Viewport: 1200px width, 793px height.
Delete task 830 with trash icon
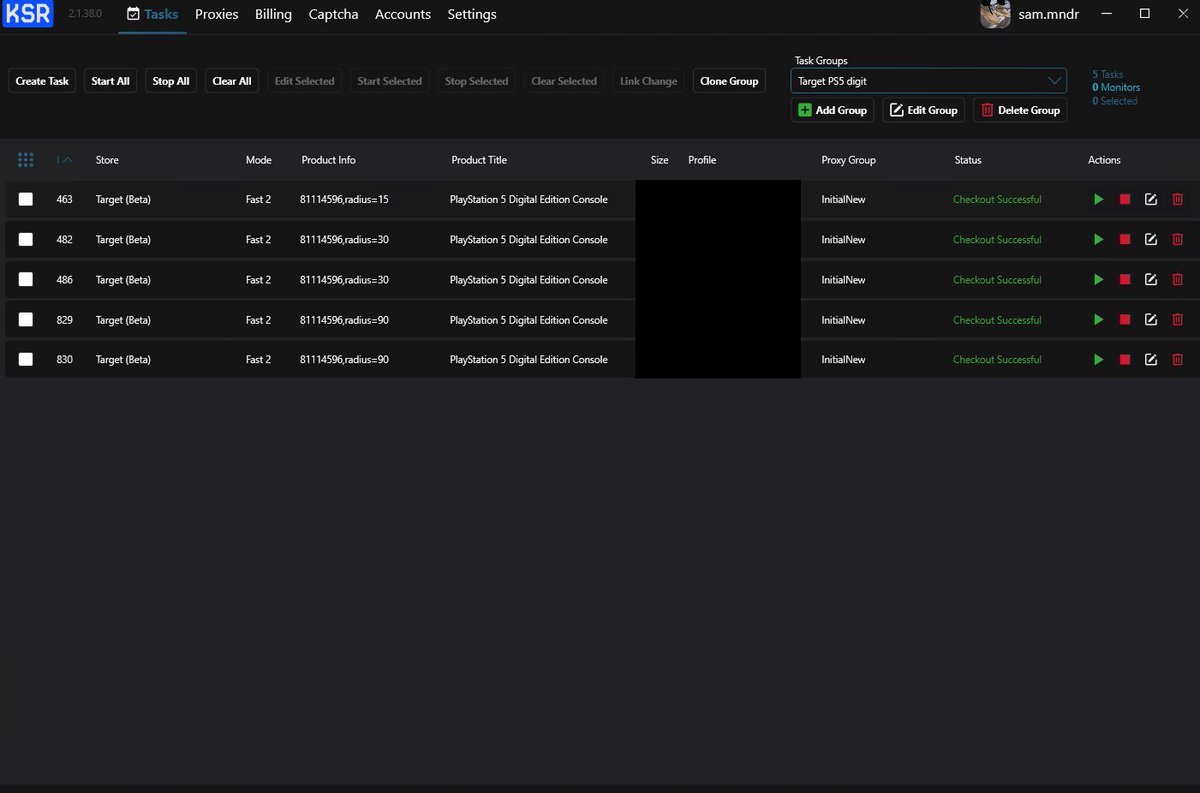tap(1177, 359)
